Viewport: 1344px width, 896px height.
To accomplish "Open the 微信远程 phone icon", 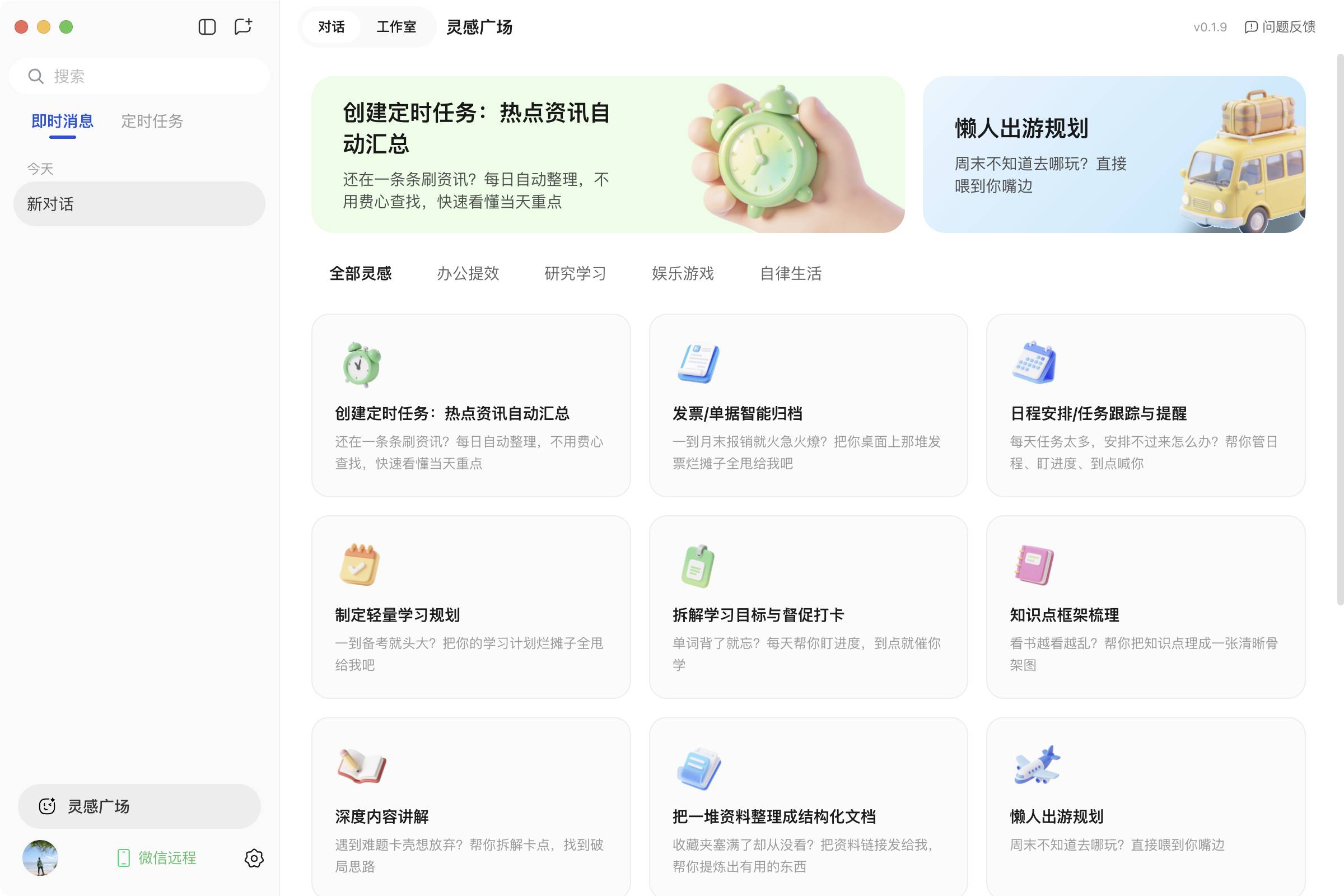I will tap(123, 858).
